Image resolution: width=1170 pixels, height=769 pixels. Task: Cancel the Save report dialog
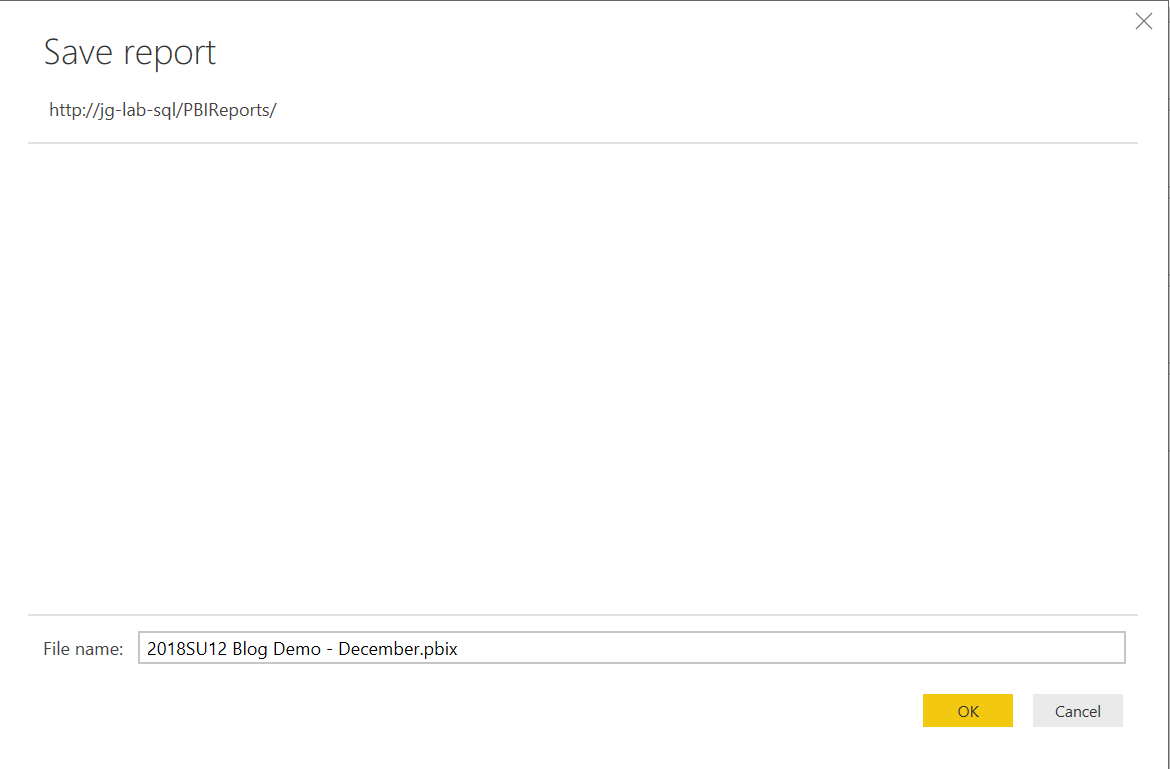coord(1077,711)
